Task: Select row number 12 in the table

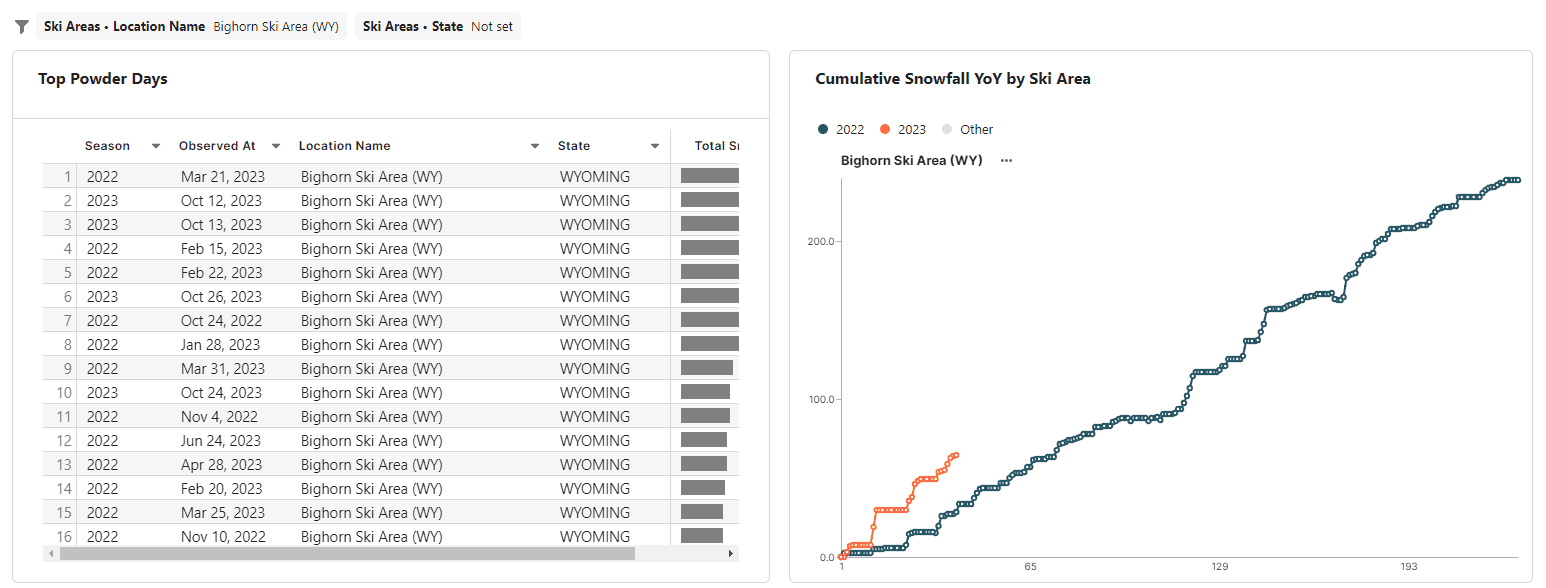Action: [x=64, y=441]
